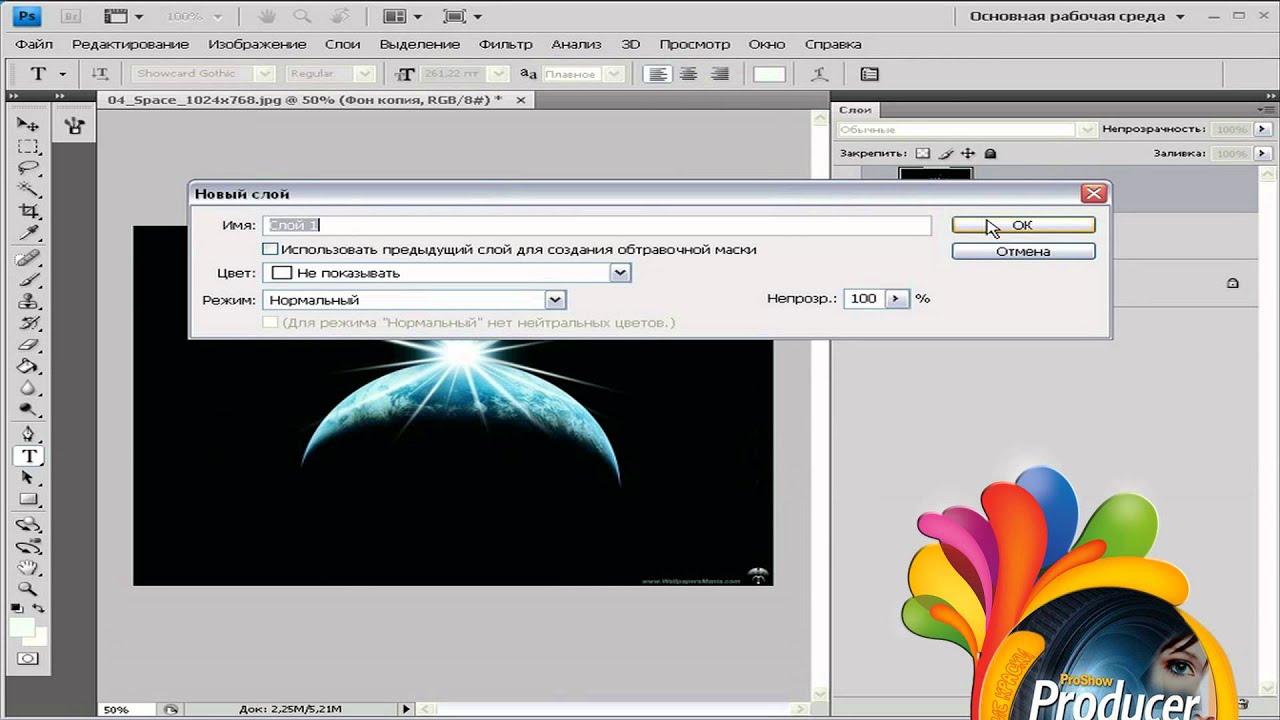Click the foreground color swatch
Viewport: 1280px width, 720px height.
(x=20, y=627)
